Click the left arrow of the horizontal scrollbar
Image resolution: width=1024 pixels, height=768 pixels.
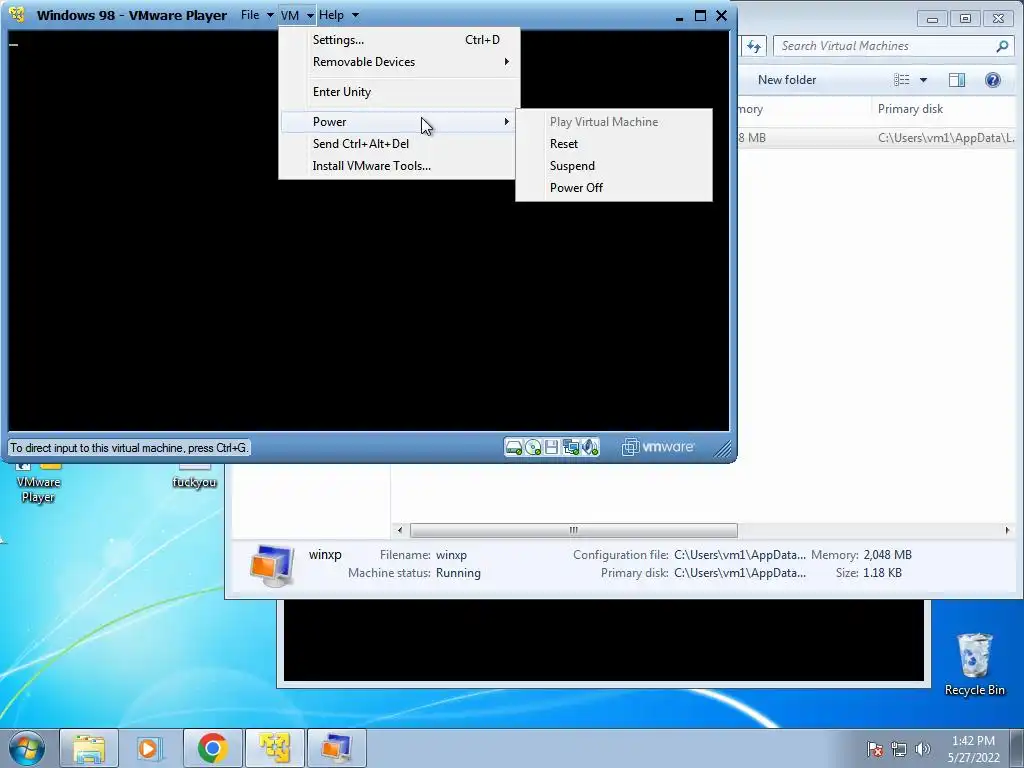(400, 530)
